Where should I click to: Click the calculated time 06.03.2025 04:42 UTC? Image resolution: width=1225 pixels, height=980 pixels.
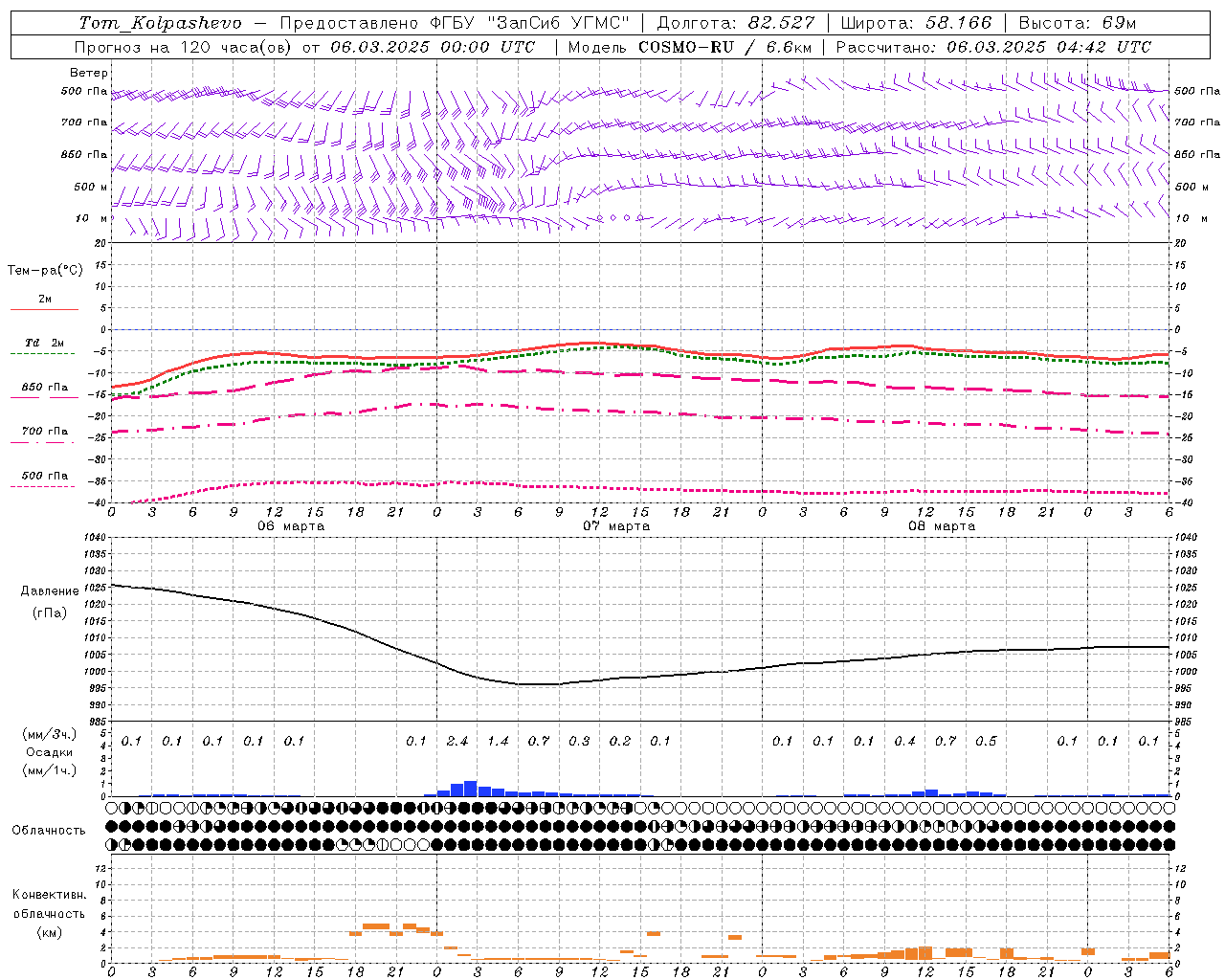coord(1049,47)
